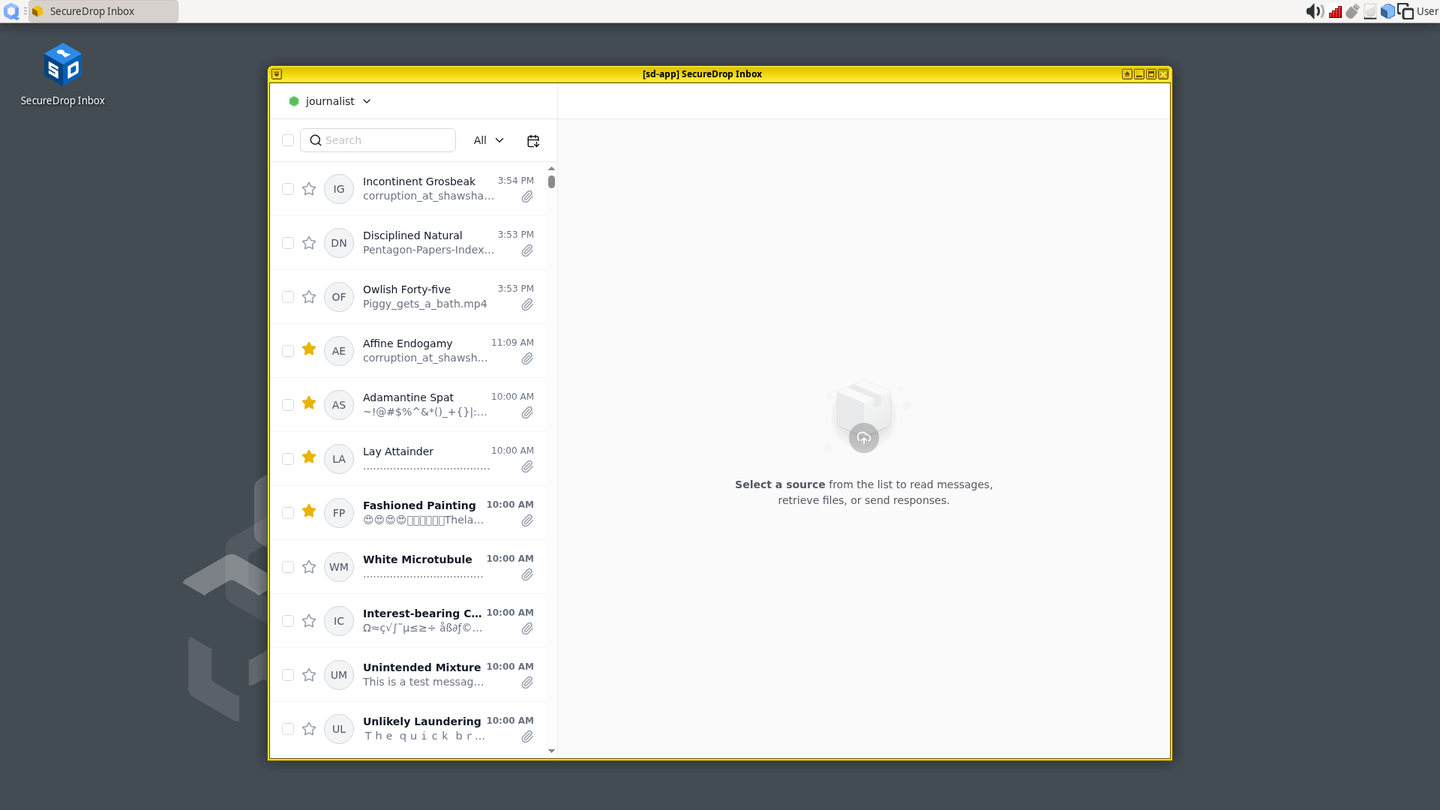Unstar the Affine Endogamy source
This screenshot has width=1440, height=810.
coord(308,350)
